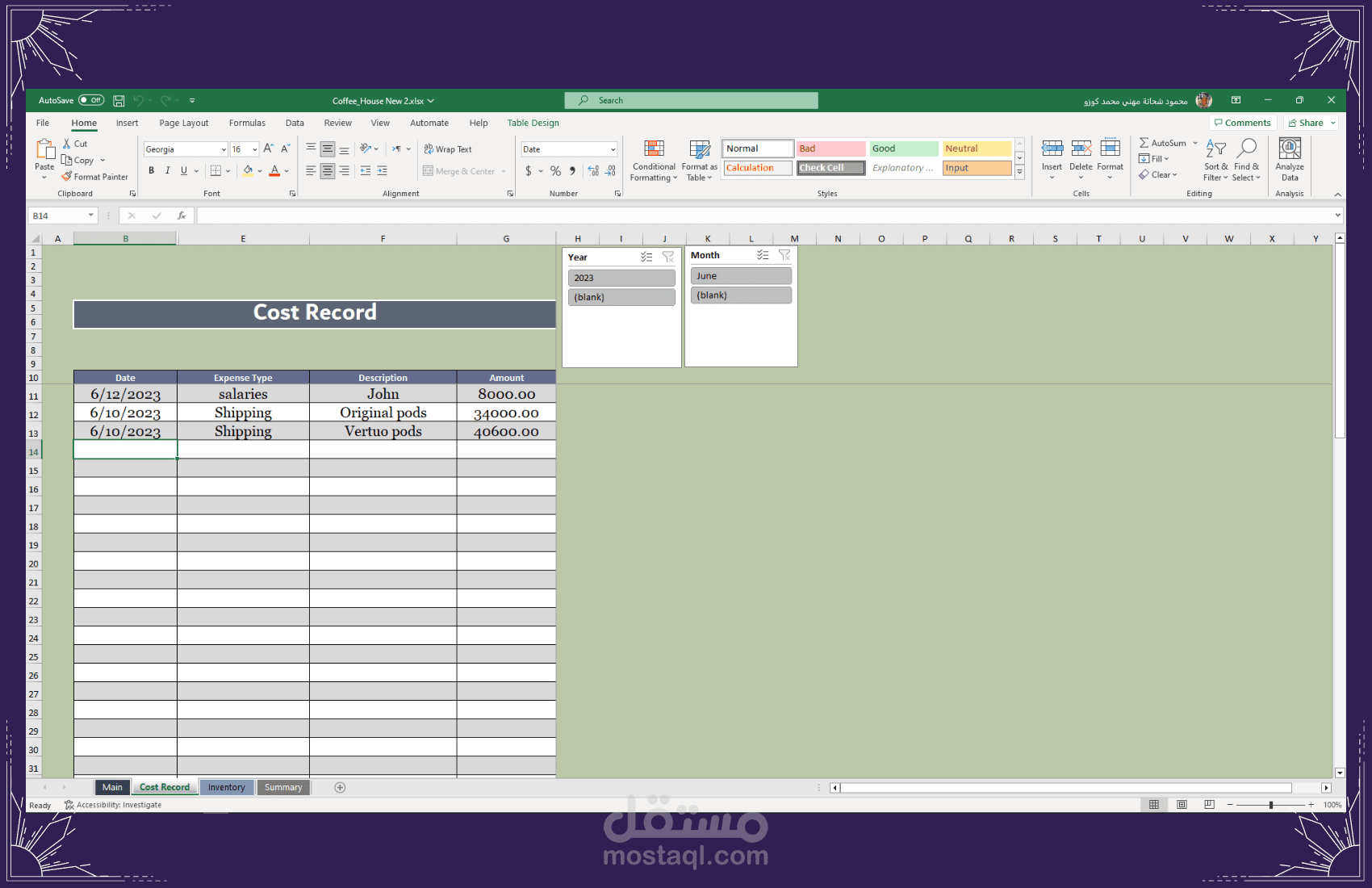
Task: Toggle Middle Align vertical alignment
Action: 328,149
